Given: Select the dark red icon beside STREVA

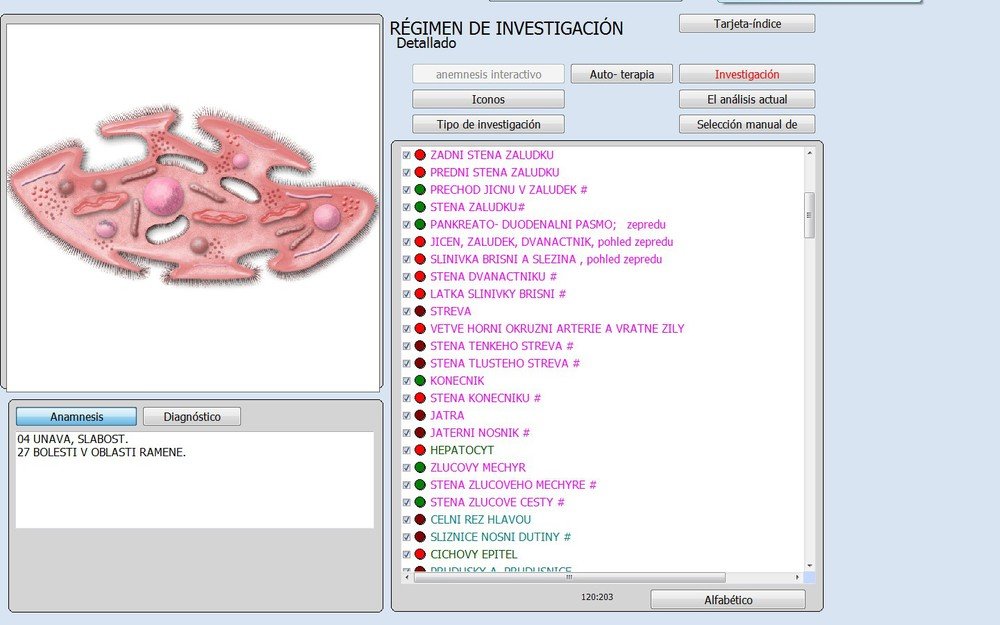Looking at the screenshot, I should tap(418, 311).
